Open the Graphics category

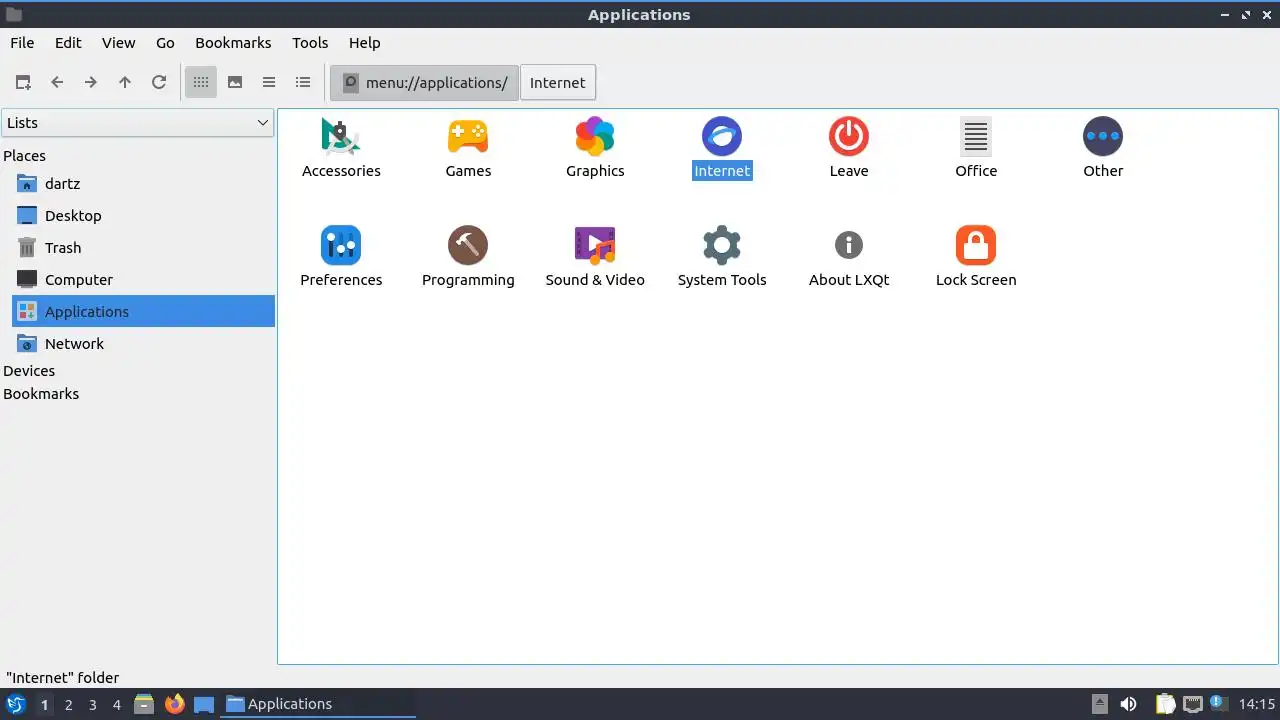point(595,147)
